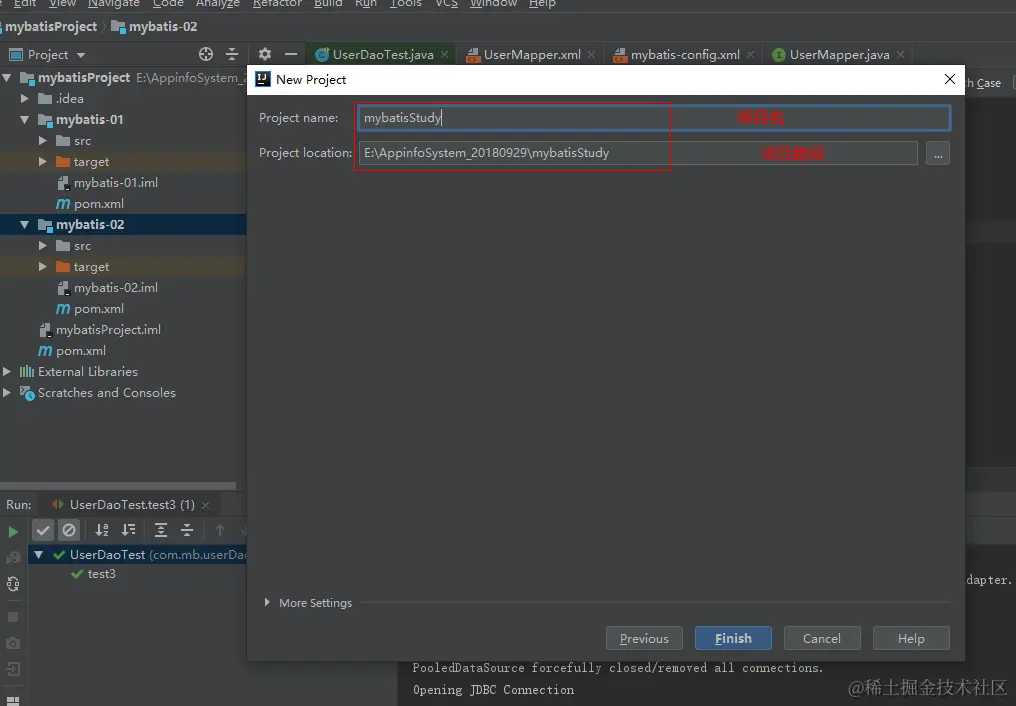Click the exit icon in Run sidebar
The image size is (1016, 706).
[13, 669]
